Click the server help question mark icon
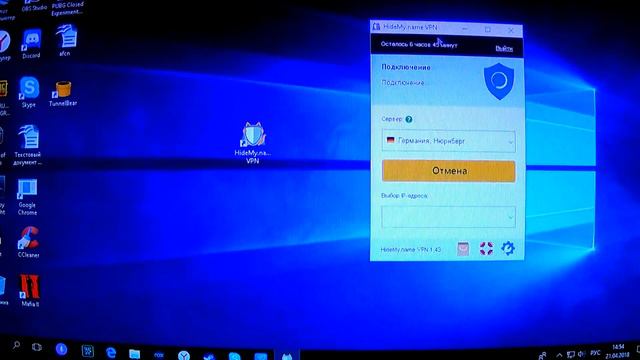 pos(409,119)
